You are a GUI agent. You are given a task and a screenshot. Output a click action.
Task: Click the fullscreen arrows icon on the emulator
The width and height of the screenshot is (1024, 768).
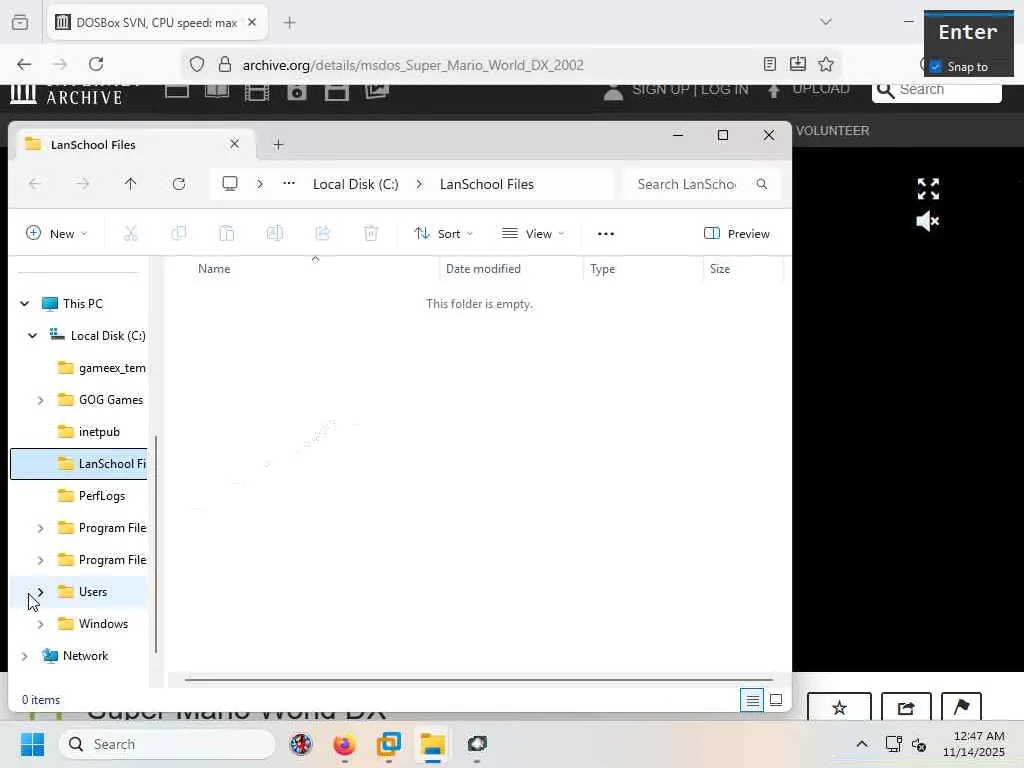click(x=928, y=189)
